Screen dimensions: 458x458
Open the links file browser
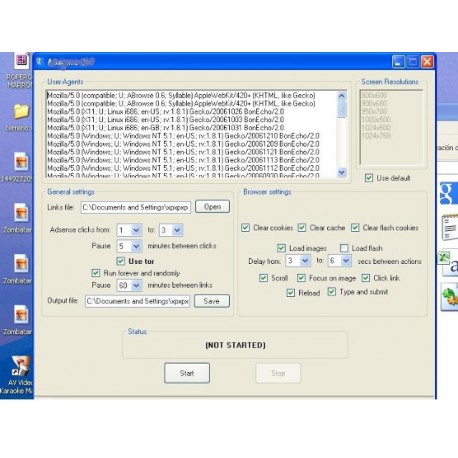tap(212, 207)
